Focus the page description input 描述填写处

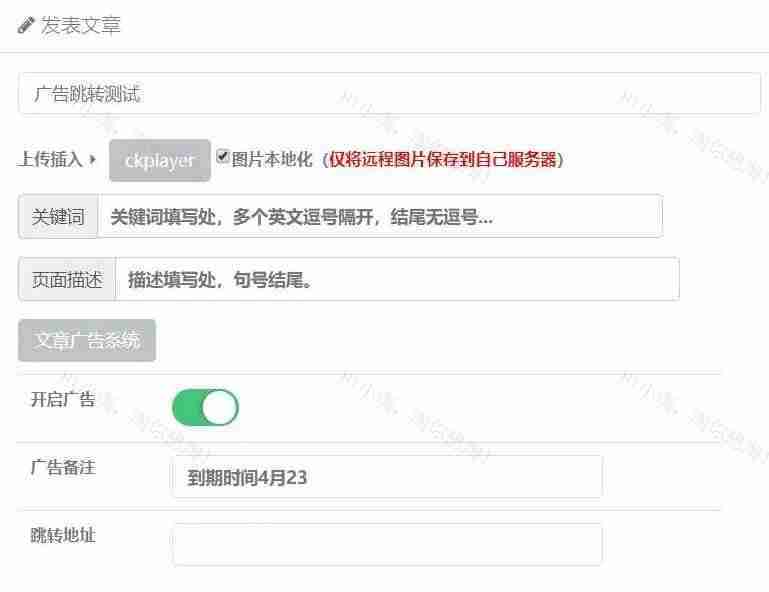pos(397,279)
